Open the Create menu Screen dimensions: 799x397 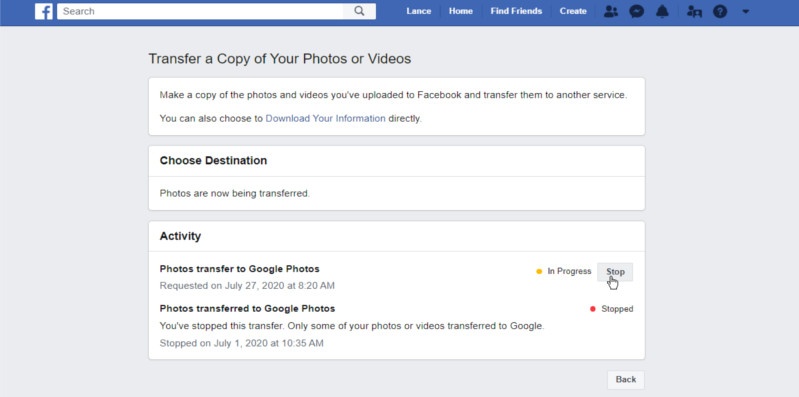click(x=573, y=11)
